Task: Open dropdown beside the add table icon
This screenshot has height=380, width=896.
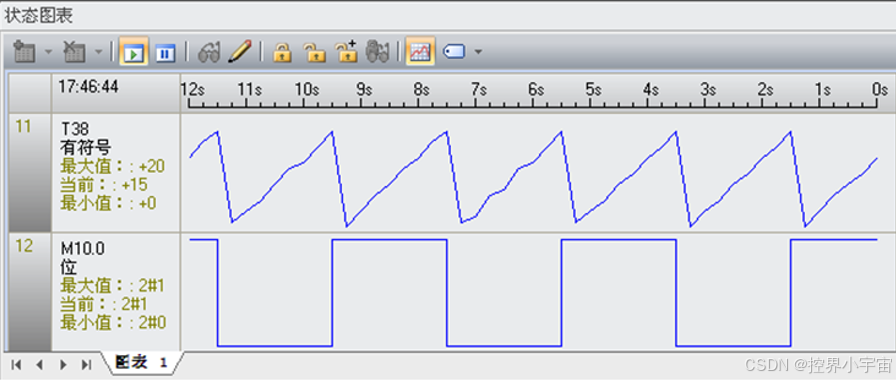Action: tap(48, 52)
